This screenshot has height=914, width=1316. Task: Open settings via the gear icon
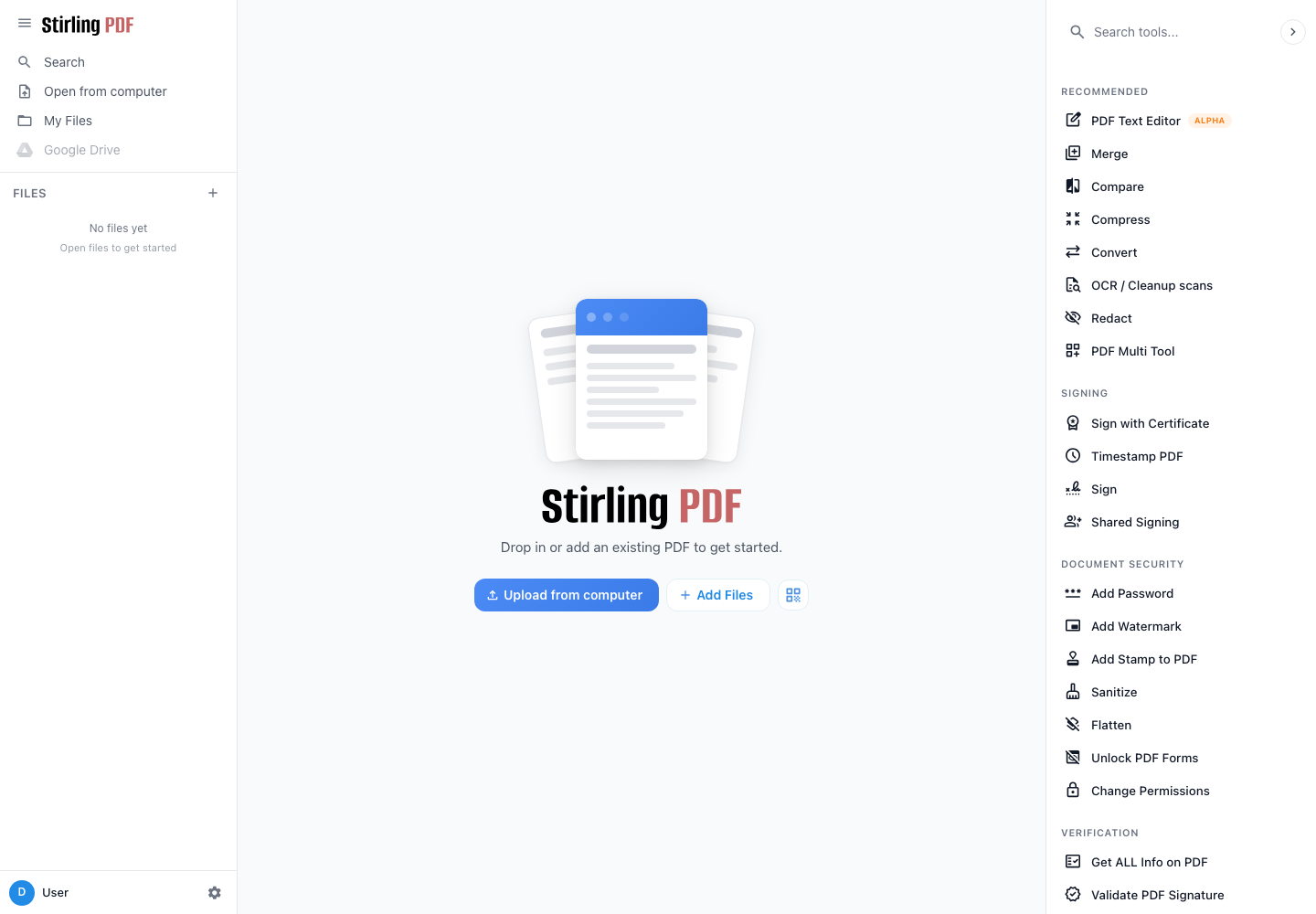point(215,893)
